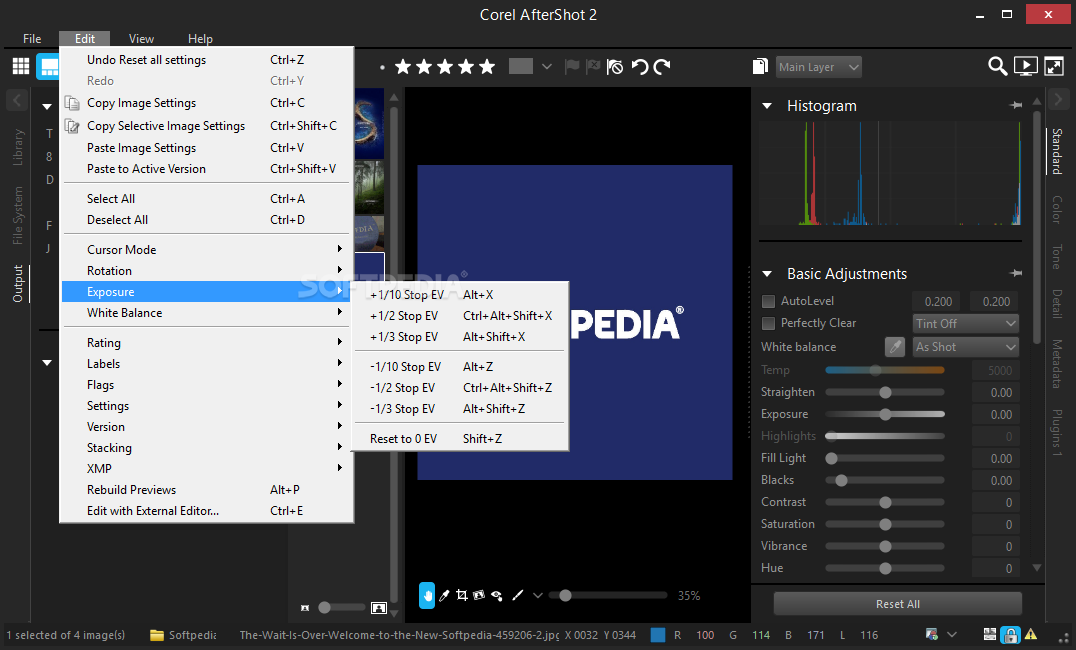This screenshot has height=650, width=1076.
Task: Expand tool options chevron after brush tool
Action: [x=538, y=595]
